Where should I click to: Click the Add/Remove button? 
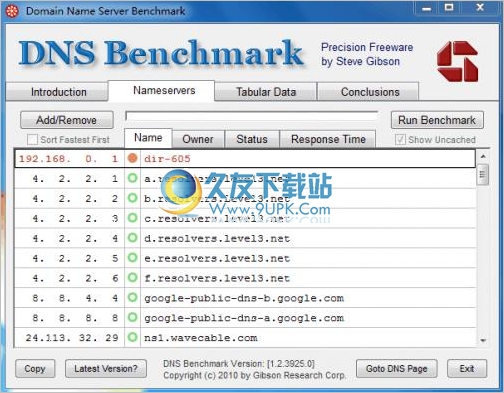tap(67, 120)
